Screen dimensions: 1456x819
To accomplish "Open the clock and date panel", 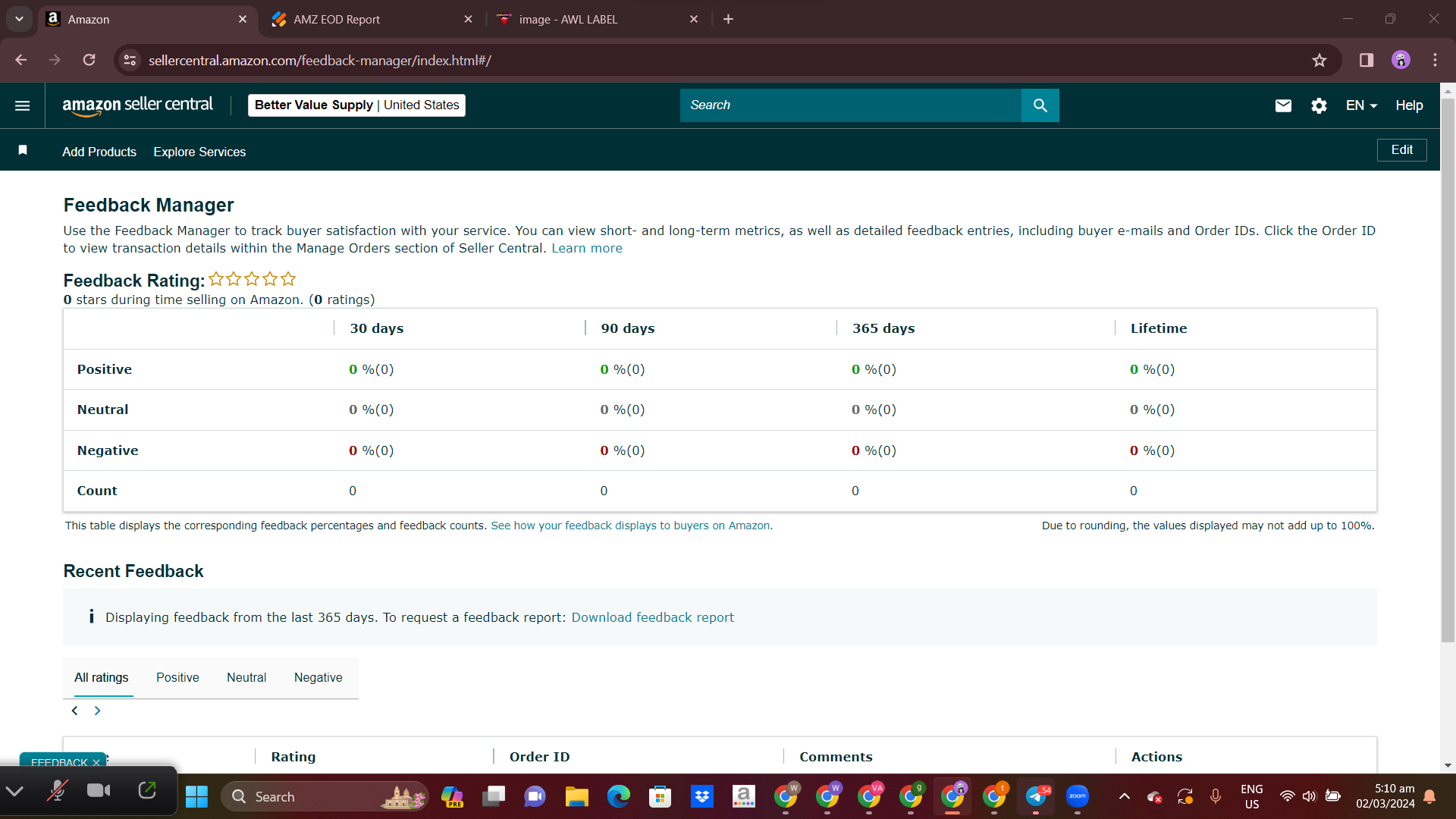I will pyautogui.click(x=1385, y=796).
